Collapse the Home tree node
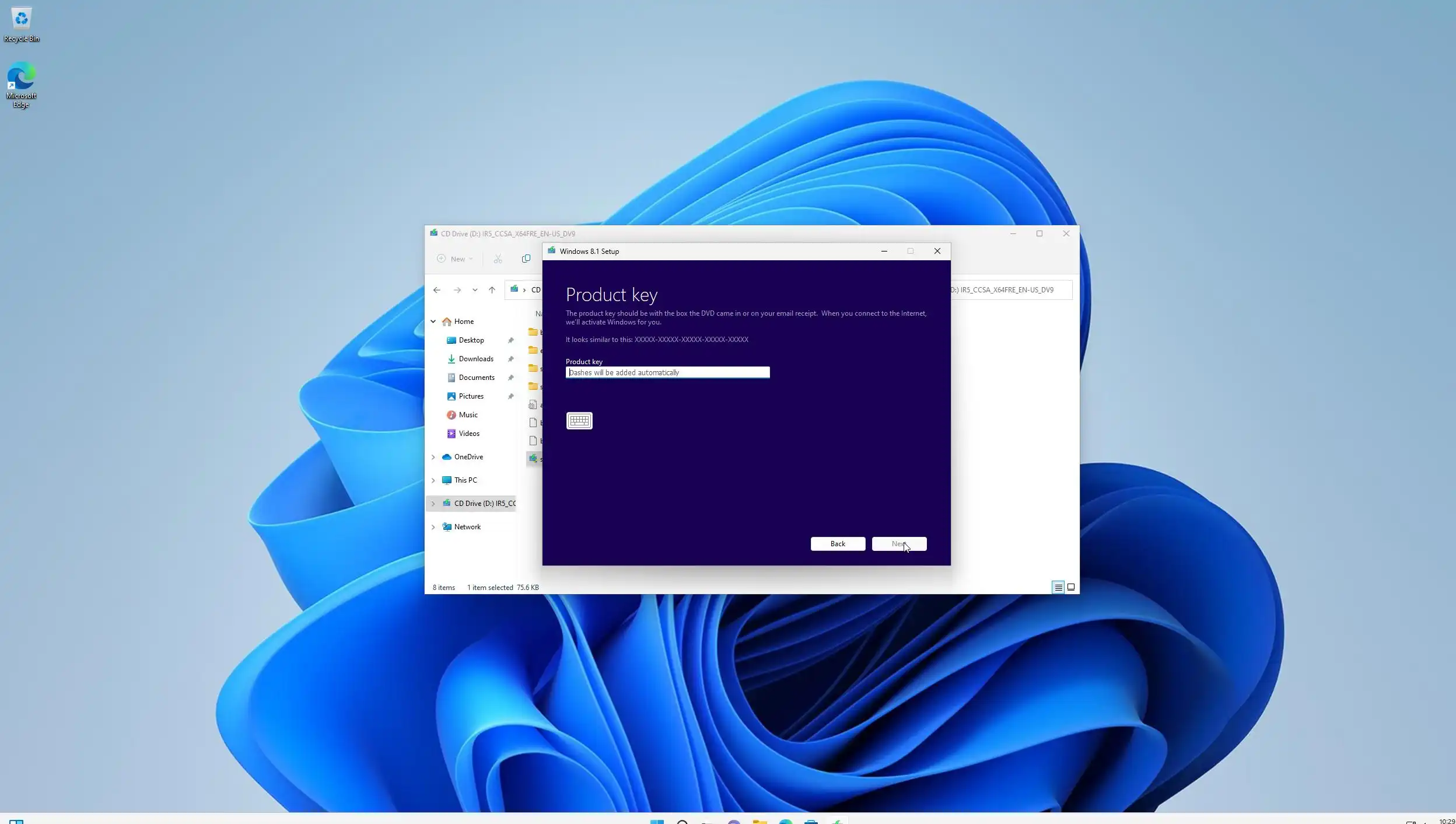Screen dimensions: 1456x824 click(x=433, y=322)
